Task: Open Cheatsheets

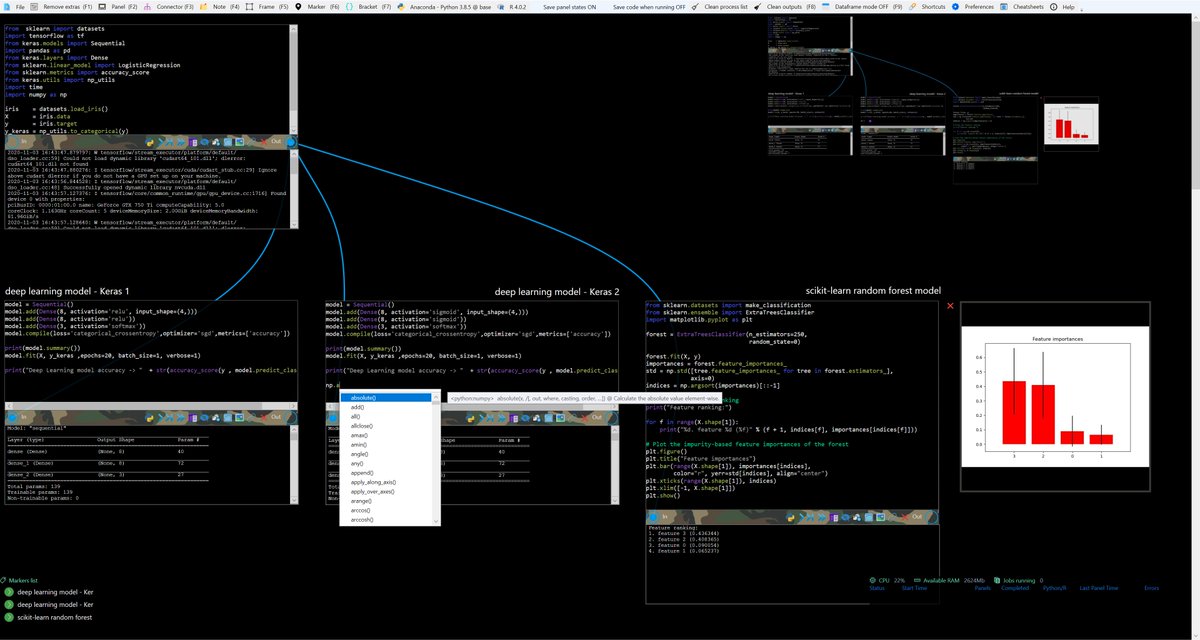Action: (x=1021, y=6)
